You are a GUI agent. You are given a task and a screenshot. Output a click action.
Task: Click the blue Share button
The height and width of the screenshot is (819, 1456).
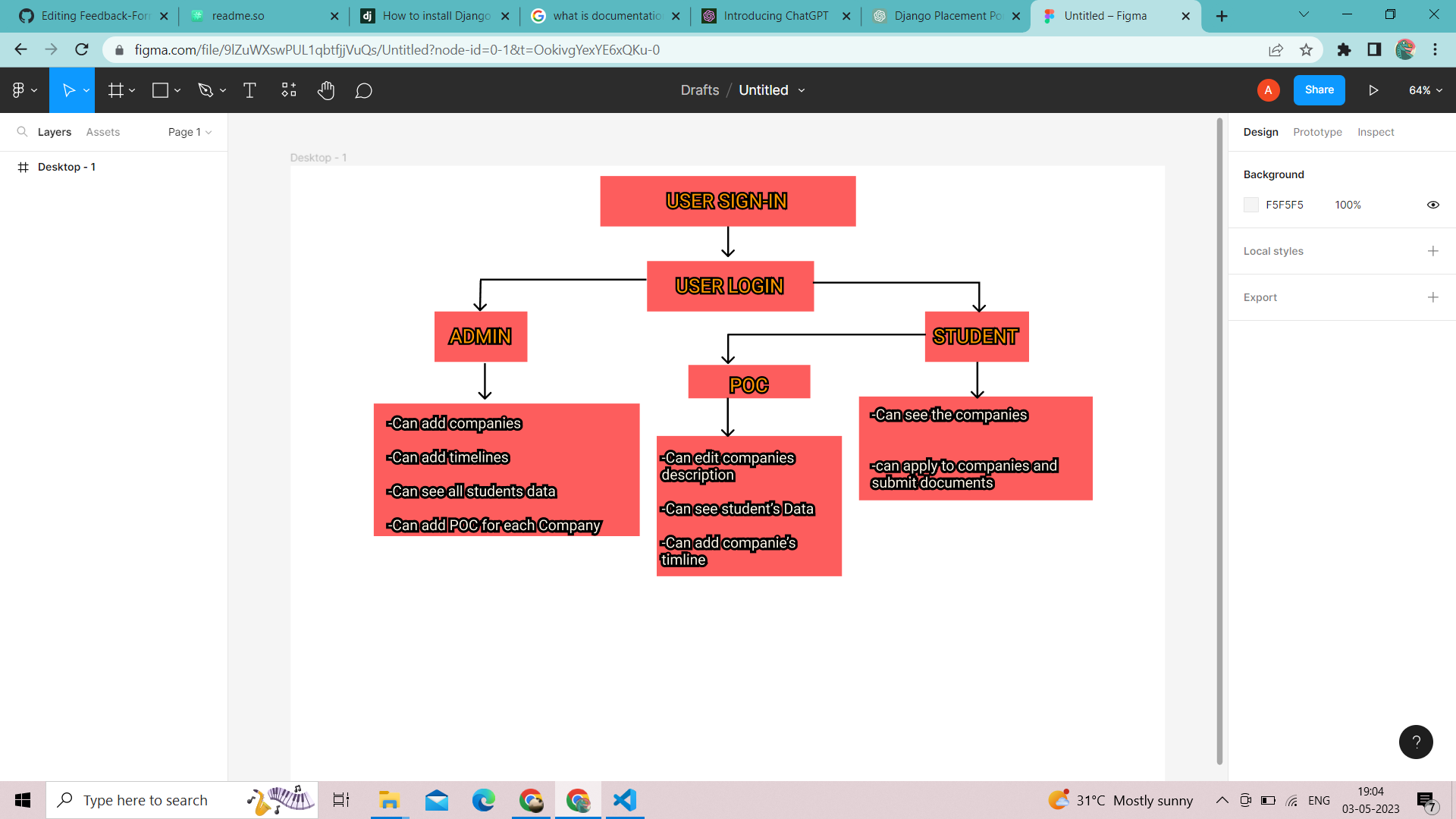1319,90
